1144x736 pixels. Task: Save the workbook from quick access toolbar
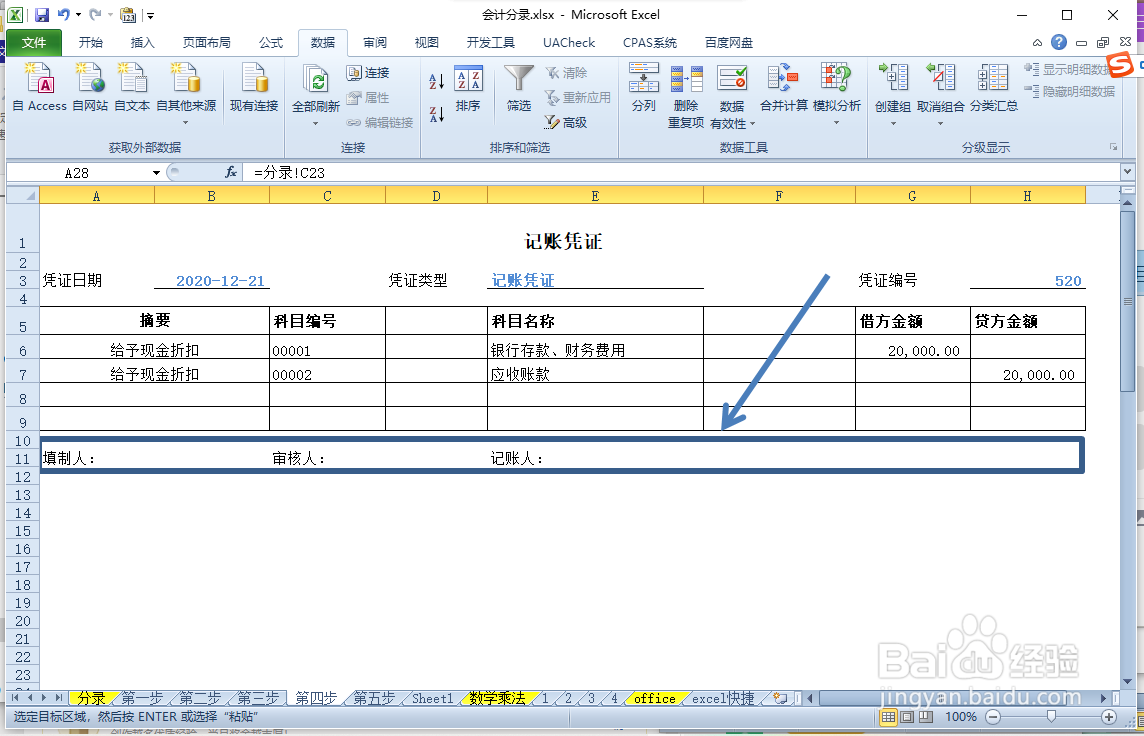click(x=42, y=15)
